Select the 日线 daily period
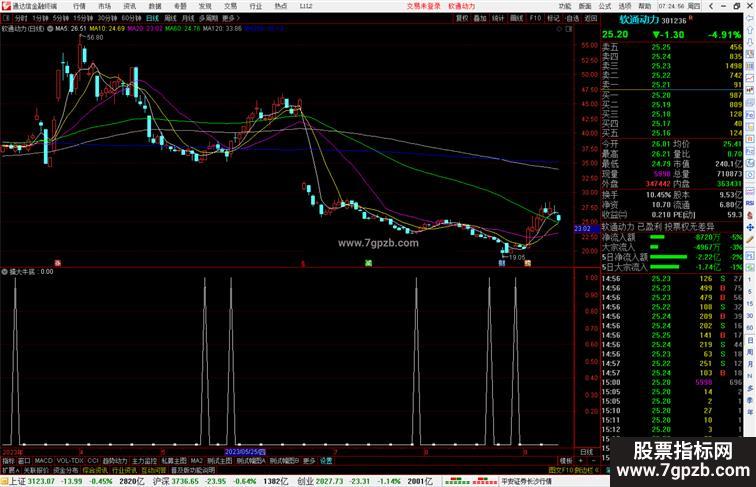The image size is (756, 487). coord(152,18)
